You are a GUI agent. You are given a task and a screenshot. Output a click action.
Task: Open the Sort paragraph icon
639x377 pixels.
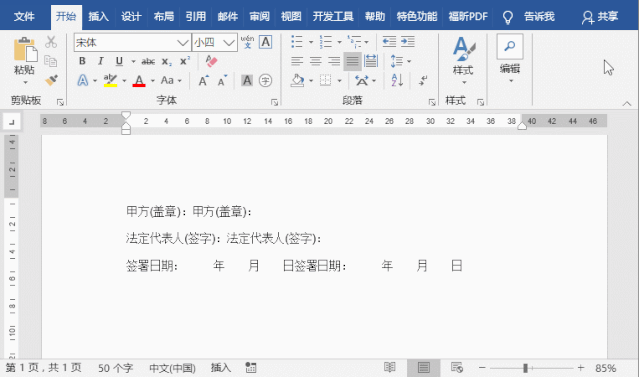397,80
